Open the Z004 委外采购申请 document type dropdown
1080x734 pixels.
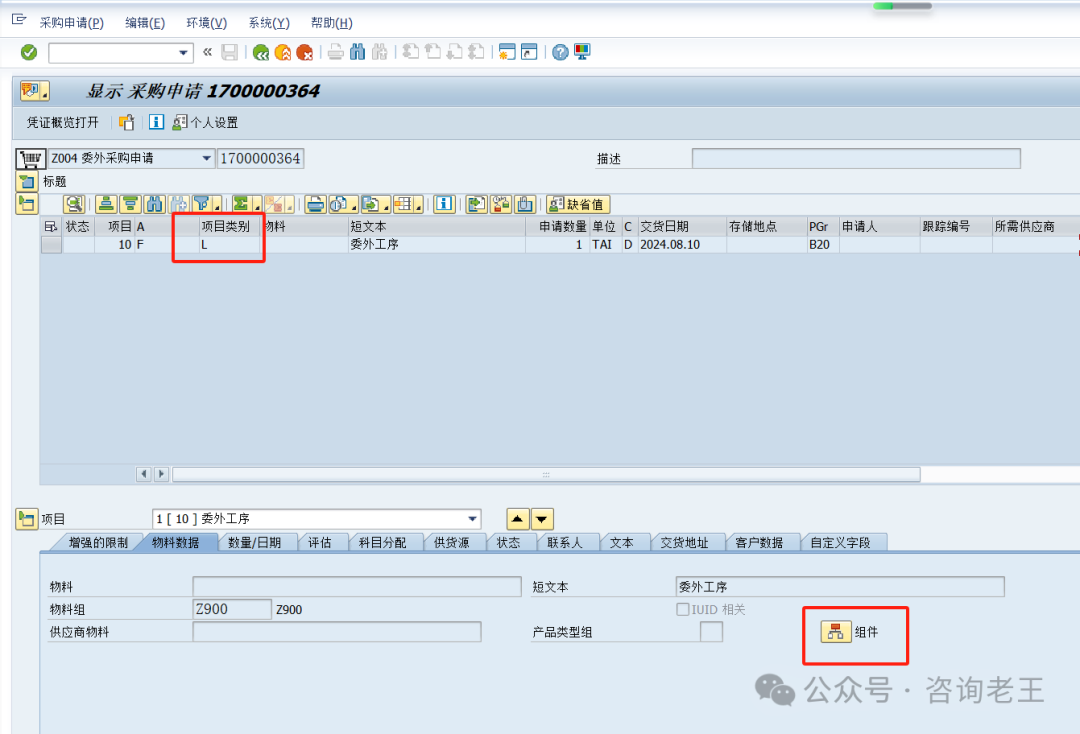(207, 159)
